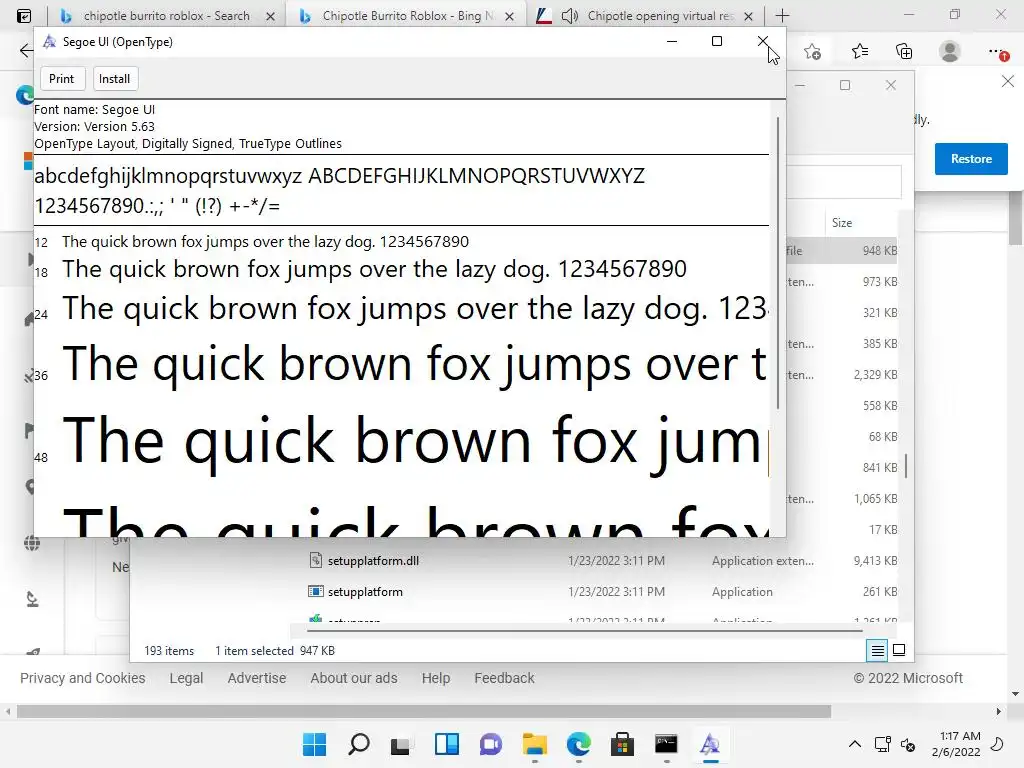The height and width of the screenshot is (768, 1024).
Task: Go back in the Edge browser
Action: 26,51
